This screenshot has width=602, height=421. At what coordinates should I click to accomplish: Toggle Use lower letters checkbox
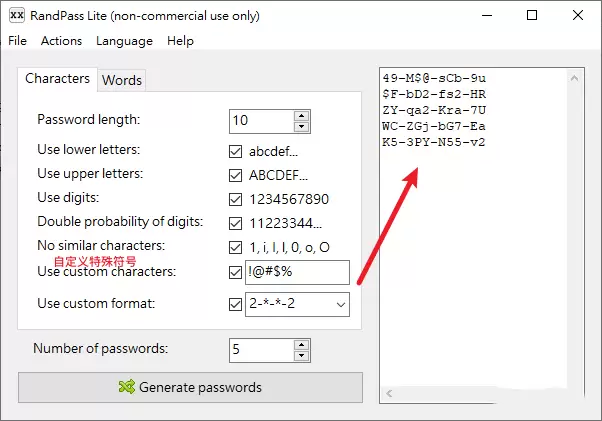235,151
